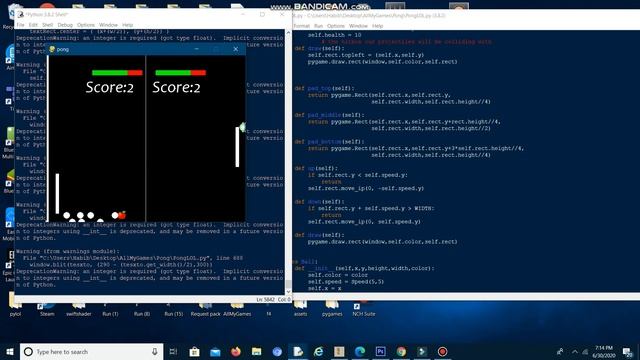This screenshot has width=640, height=360.
Task: Click the red apple item in pong
Action: [x=122, y=215]
